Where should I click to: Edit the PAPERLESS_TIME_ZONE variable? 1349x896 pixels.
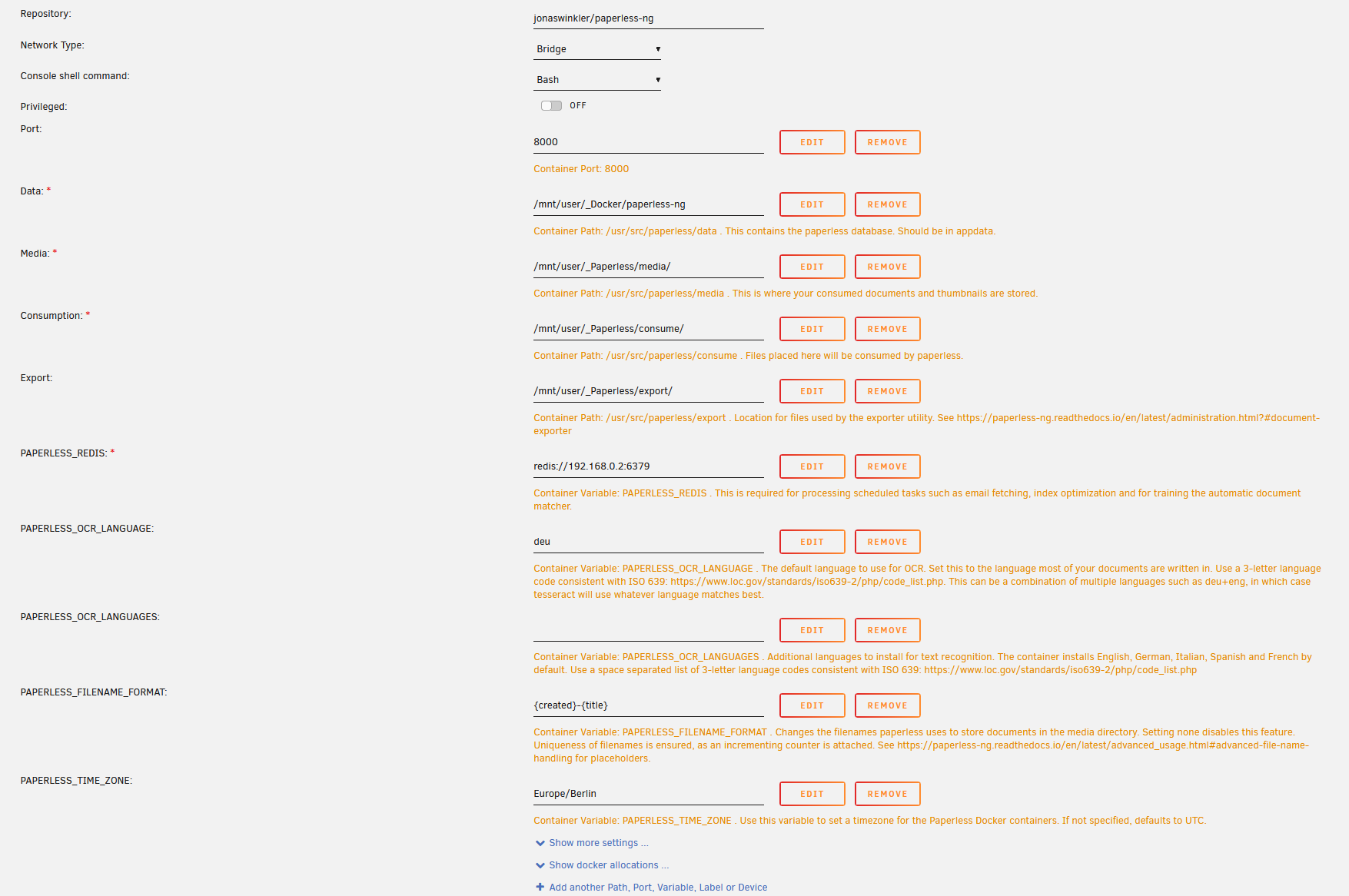point(812,794)
